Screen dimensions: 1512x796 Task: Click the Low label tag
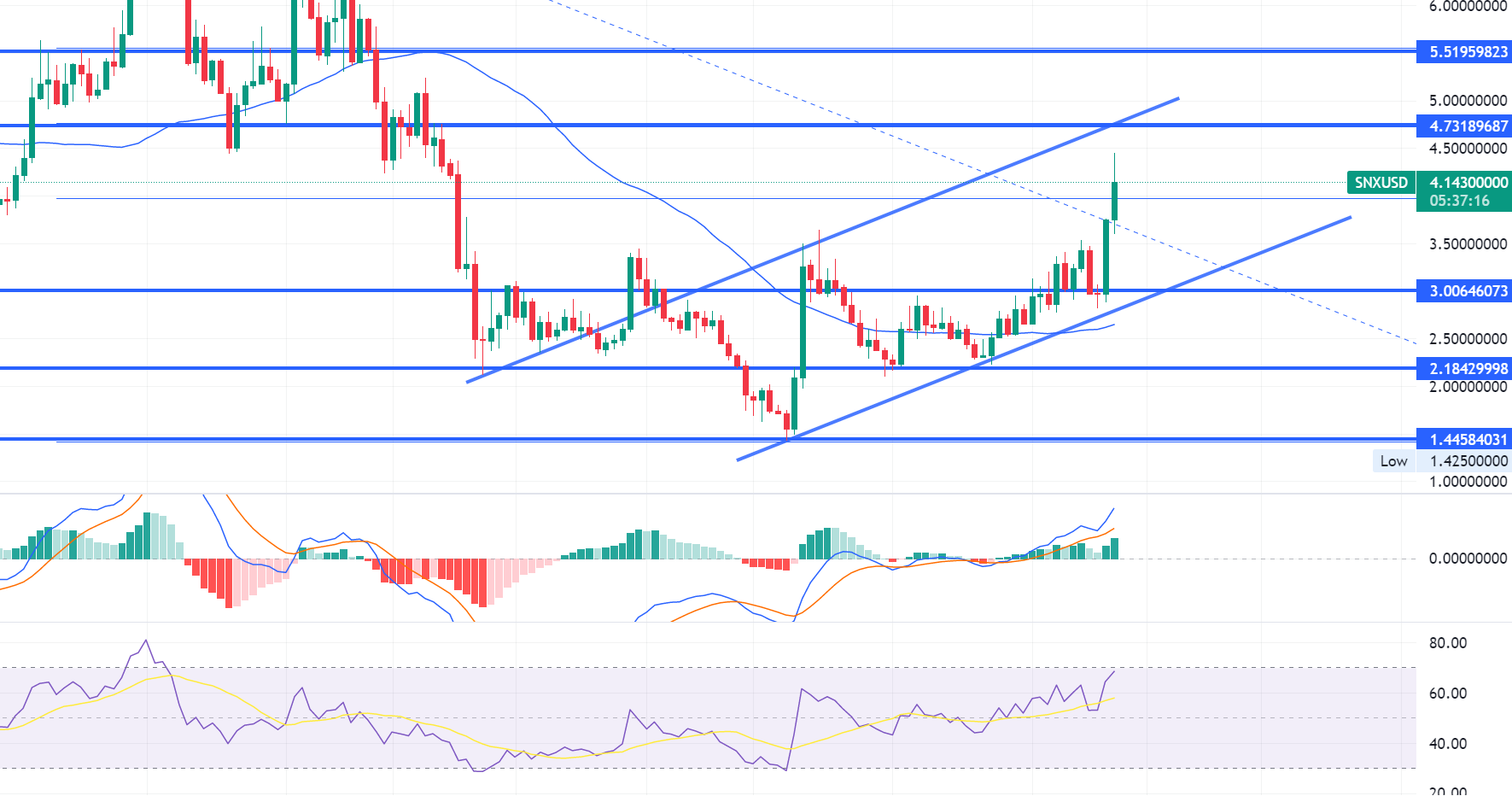tap(1393, 461)
